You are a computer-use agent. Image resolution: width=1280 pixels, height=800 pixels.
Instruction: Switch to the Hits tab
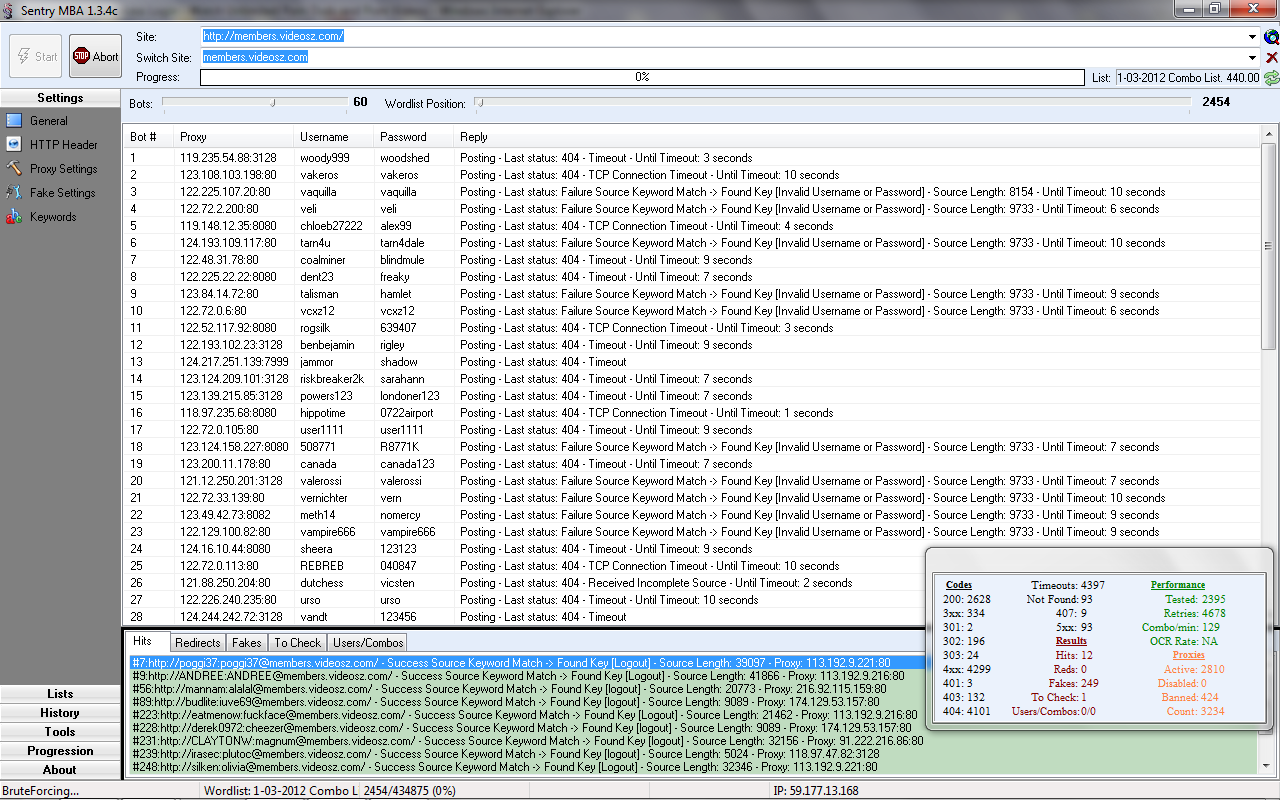coord(143,641)
